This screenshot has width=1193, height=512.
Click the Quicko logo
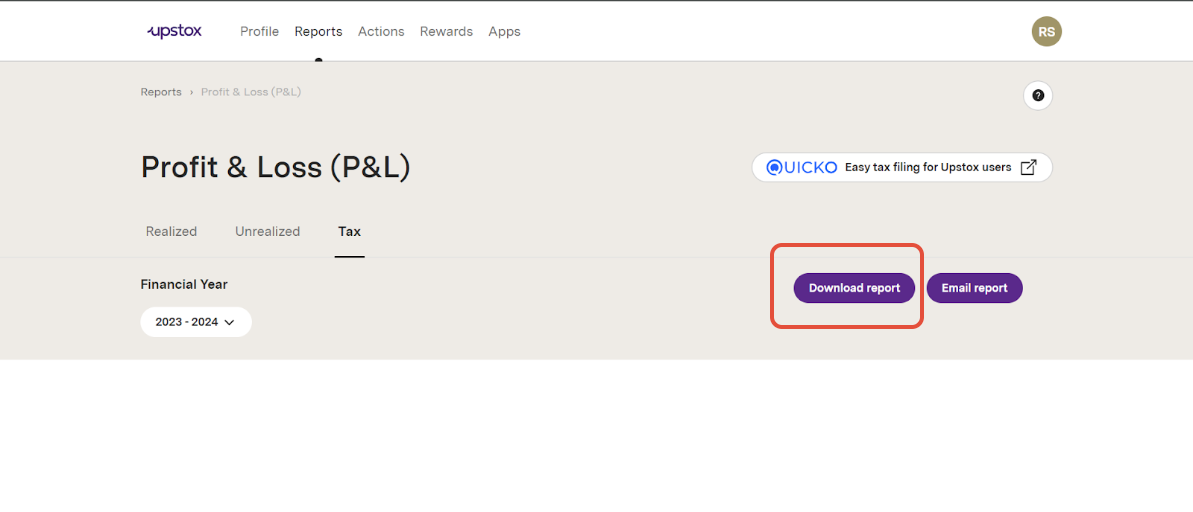tap(801, 167)
